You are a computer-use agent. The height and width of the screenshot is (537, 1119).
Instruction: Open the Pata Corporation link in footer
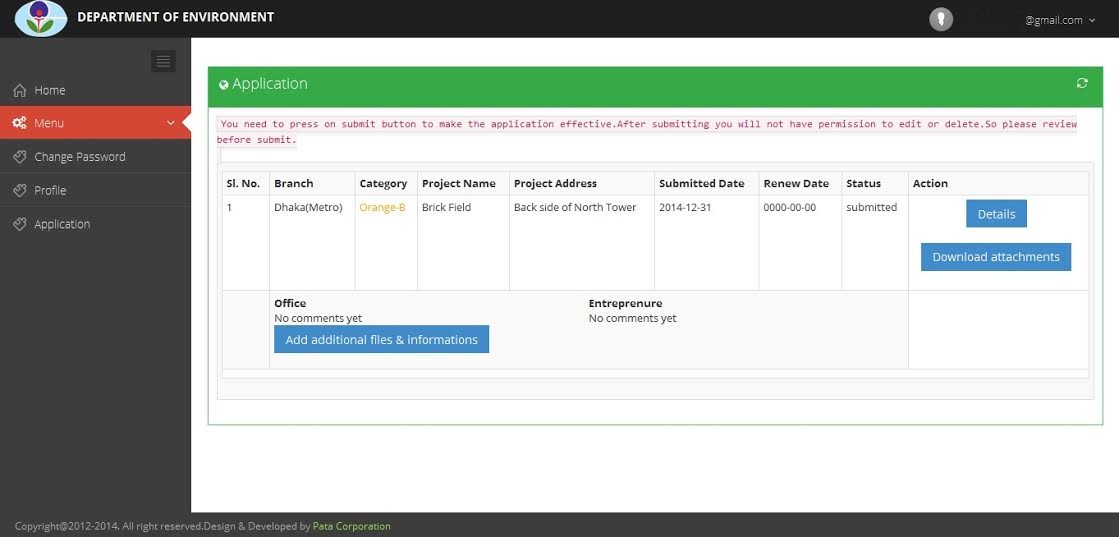point(352,526)
